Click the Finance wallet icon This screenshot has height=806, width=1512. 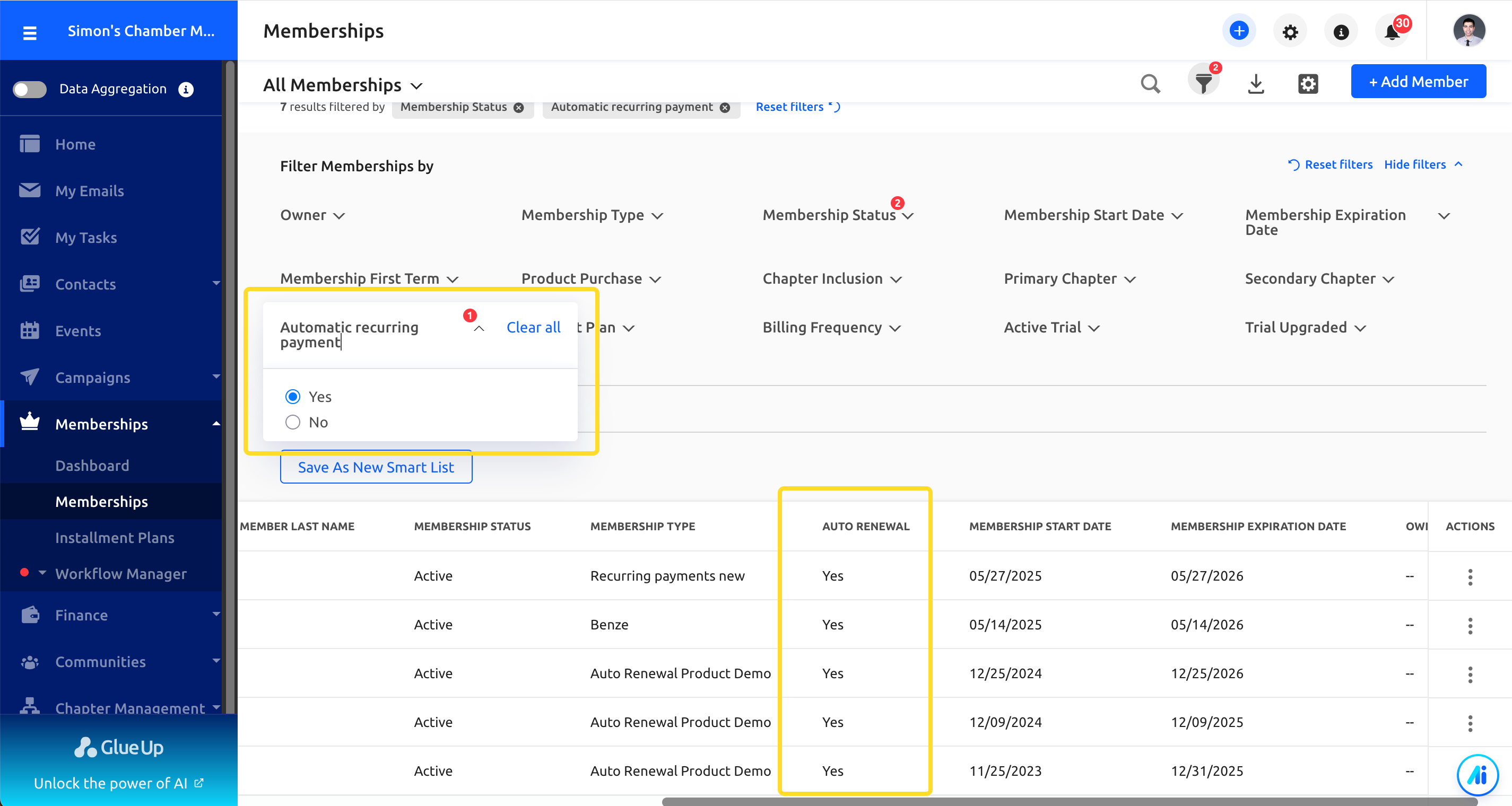pos(29,614)
